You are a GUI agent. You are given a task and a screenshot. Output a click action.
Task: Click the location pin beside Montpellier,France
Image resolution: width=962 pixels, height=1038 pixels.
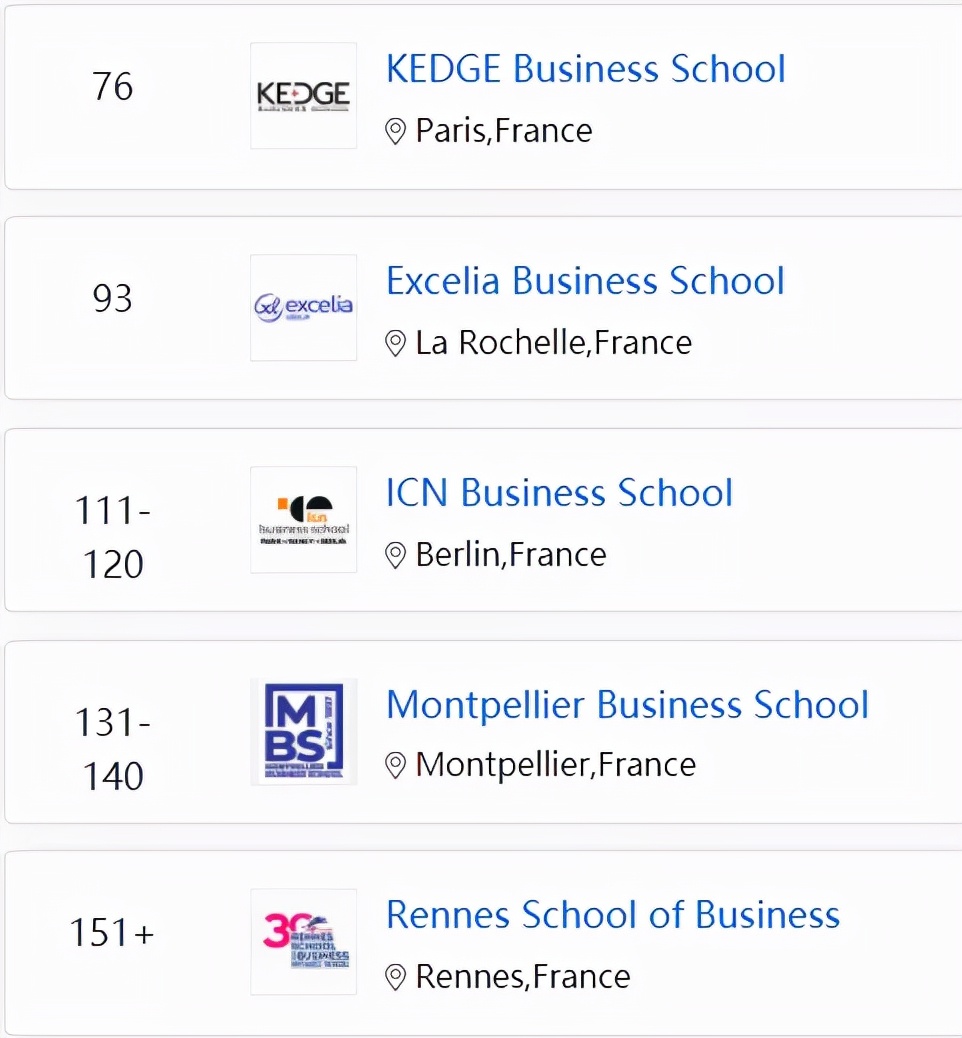pos(396,766)
